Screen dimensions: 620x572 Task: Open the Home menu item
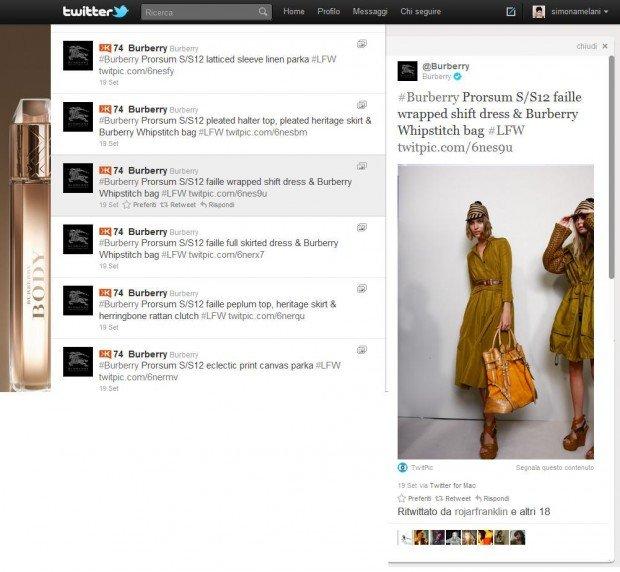294,11
